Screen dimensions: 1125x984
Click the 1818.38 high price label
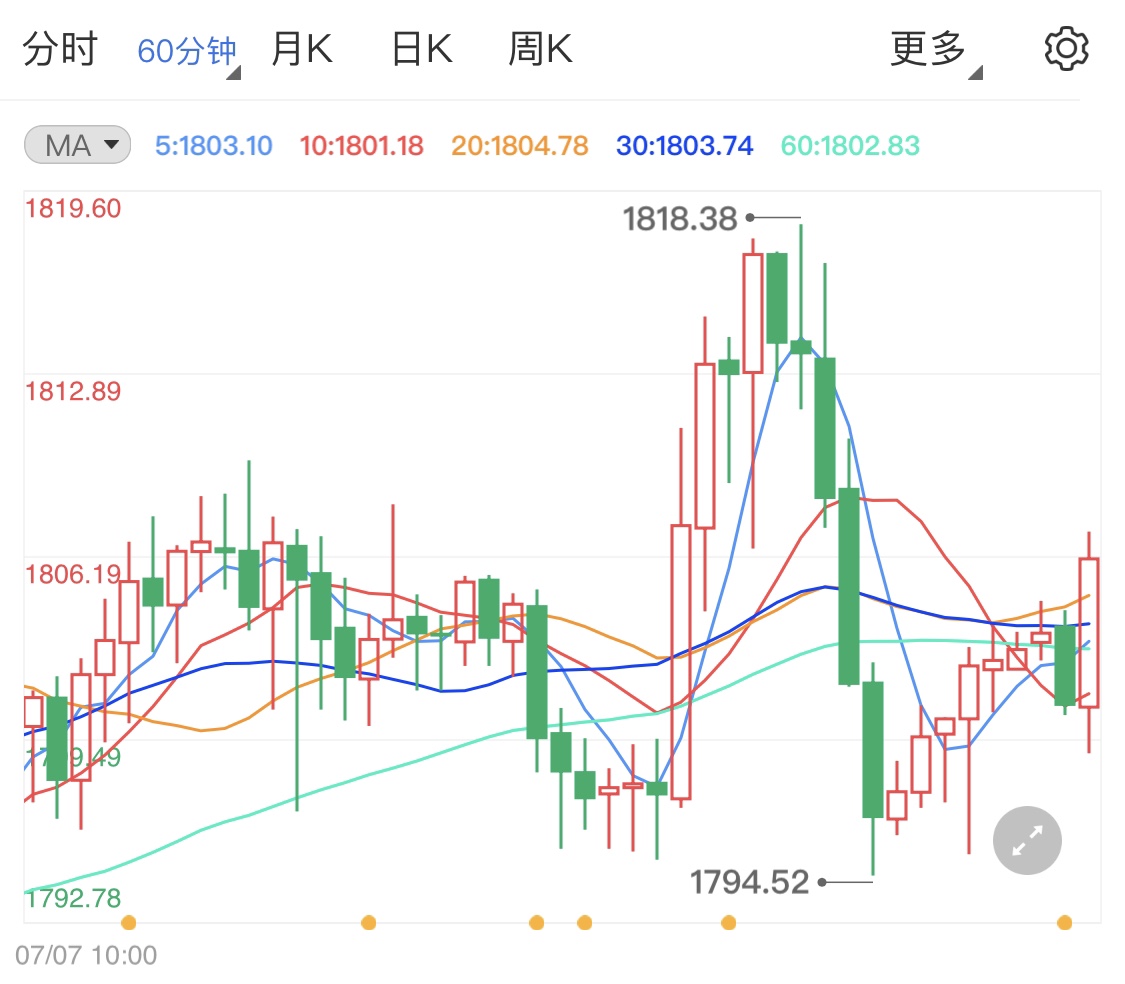679,219
